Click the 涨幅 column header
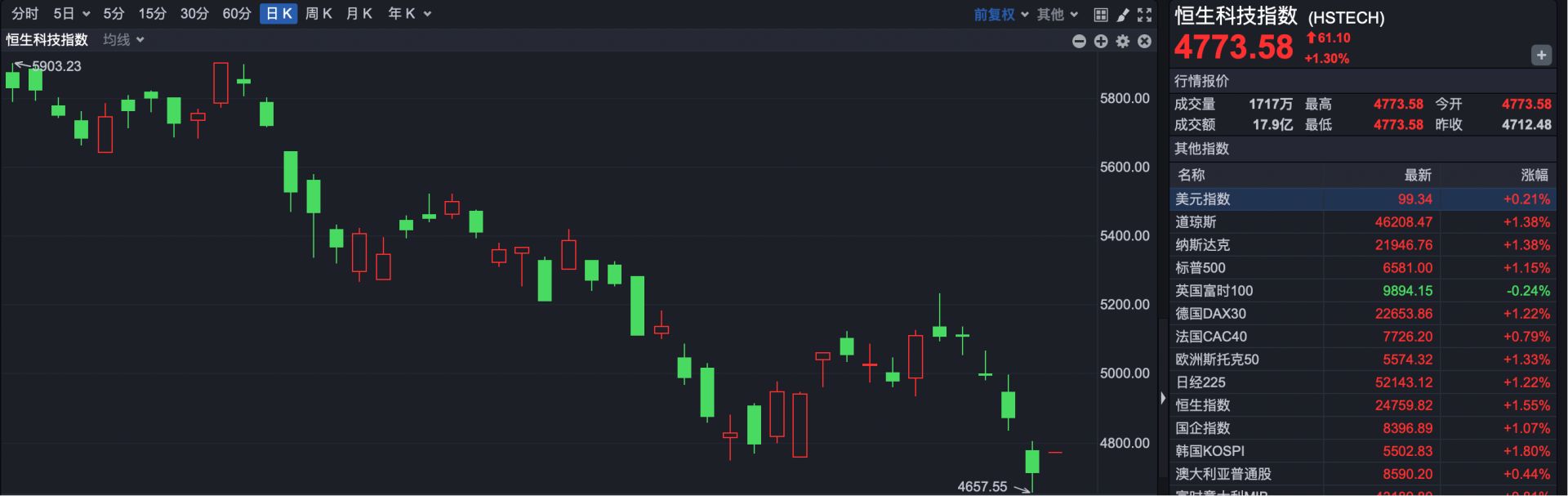The width and height of the screenshot is (1568, 496). [x=1534, y=175]
